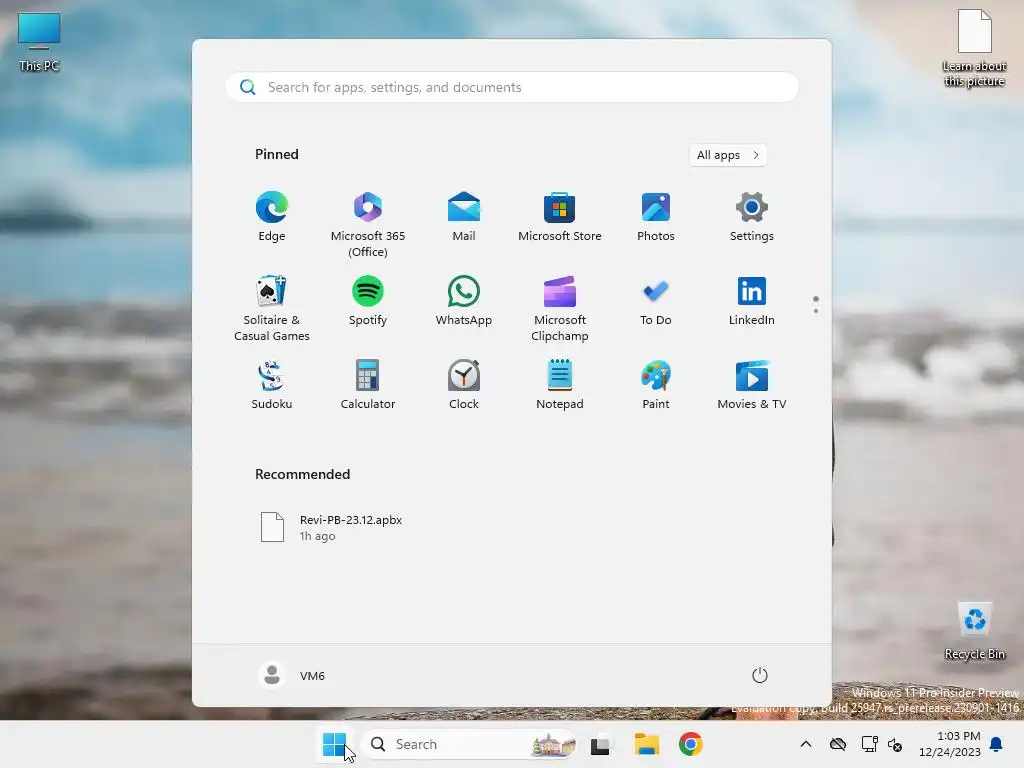This screenshot has height=768, width=1024.
Task: Open Spotify
Action: tap(368, 302)
